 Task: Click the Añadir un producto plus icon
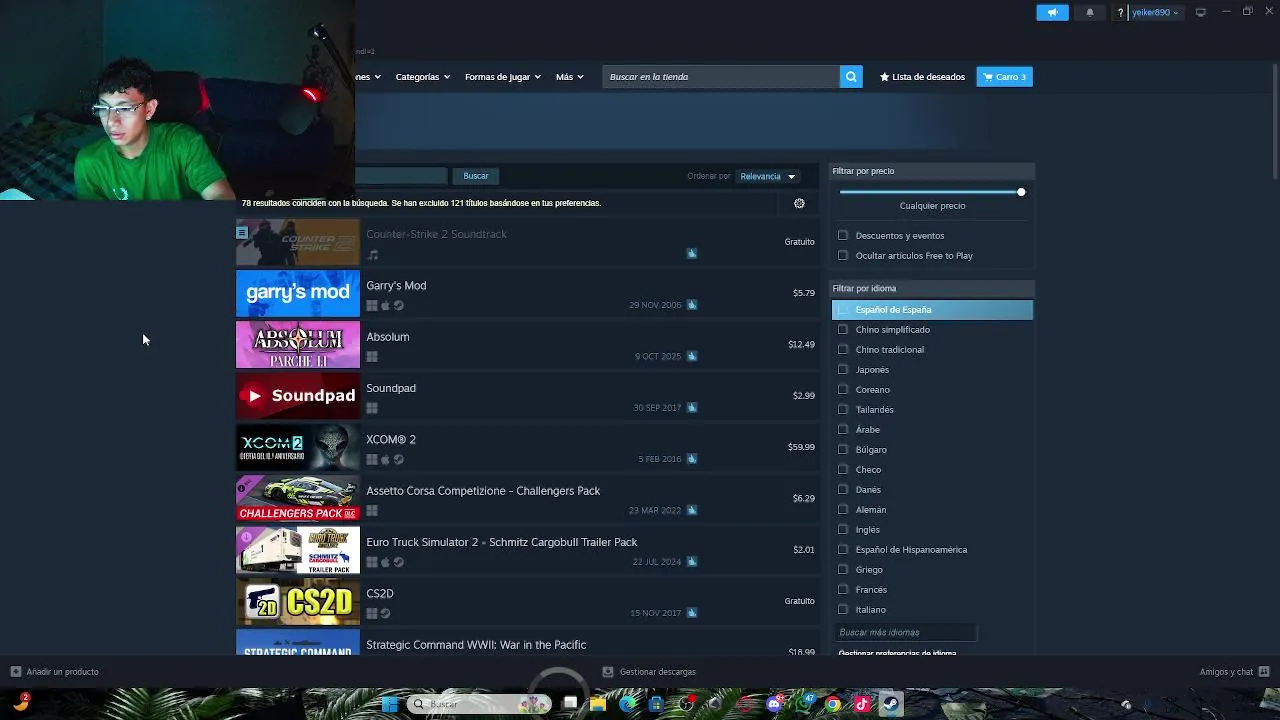tap(16, 672)
